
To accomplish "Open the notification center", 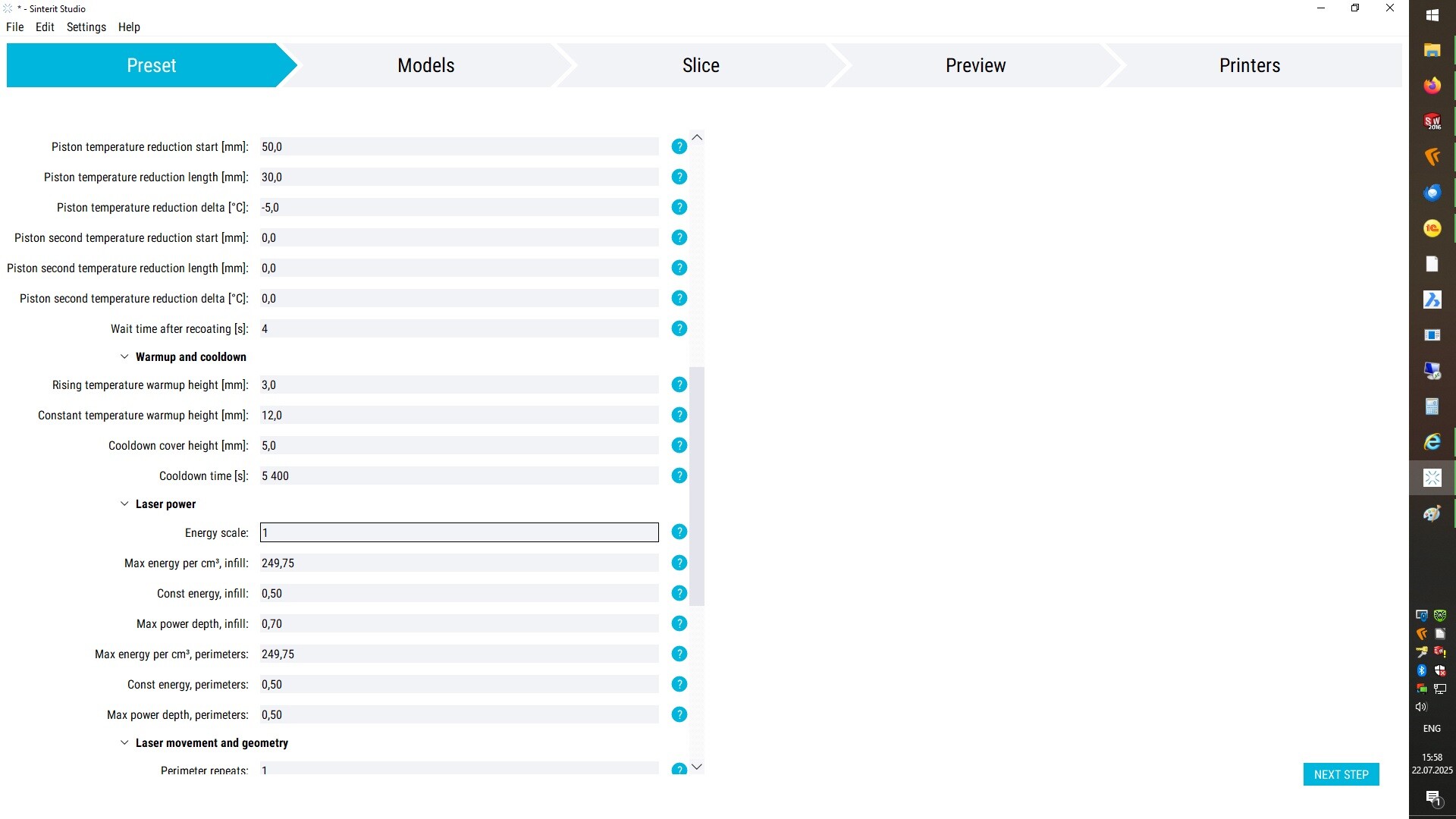I will (x=1432, y=798).
